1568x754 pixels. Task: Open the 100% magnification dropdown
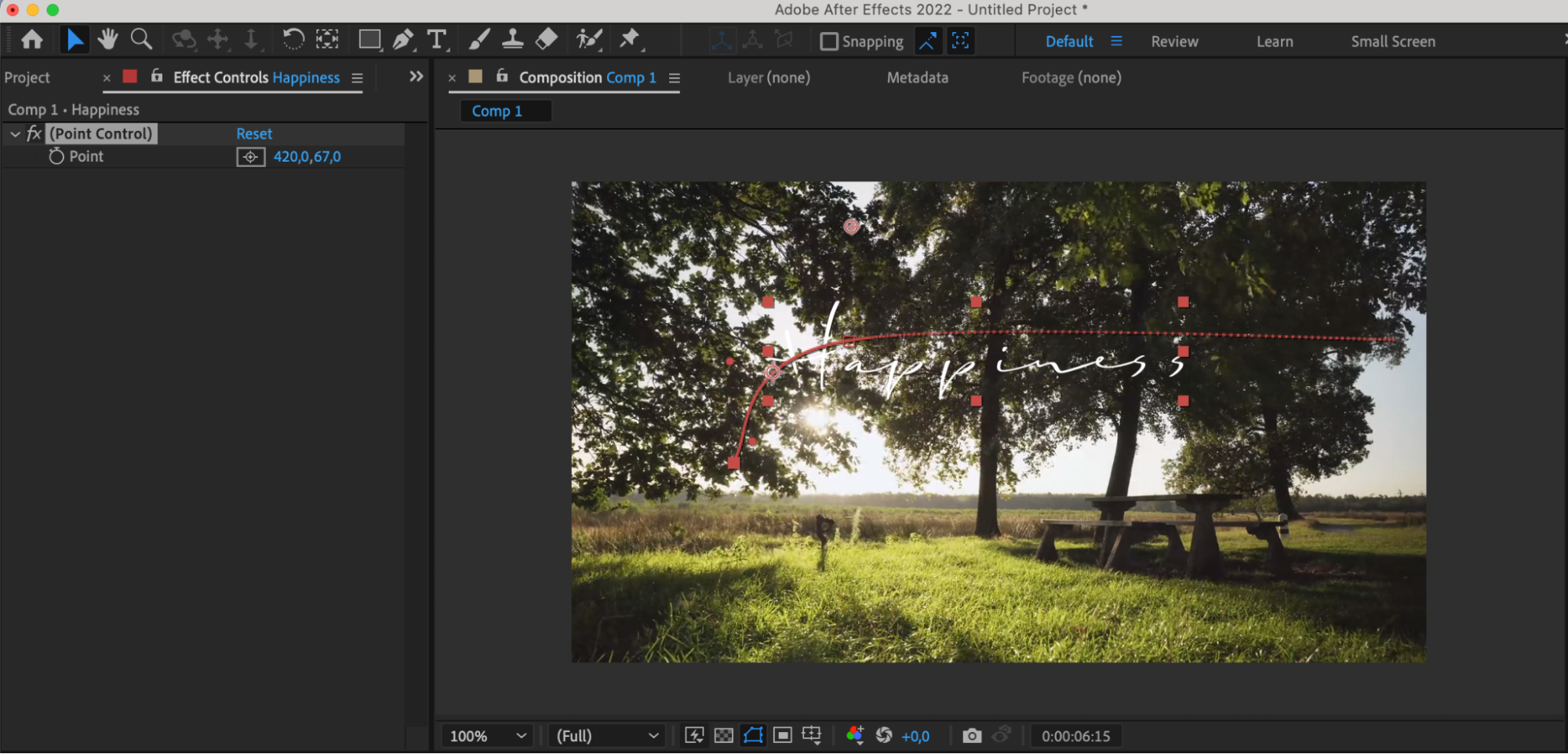coord(486,736)
